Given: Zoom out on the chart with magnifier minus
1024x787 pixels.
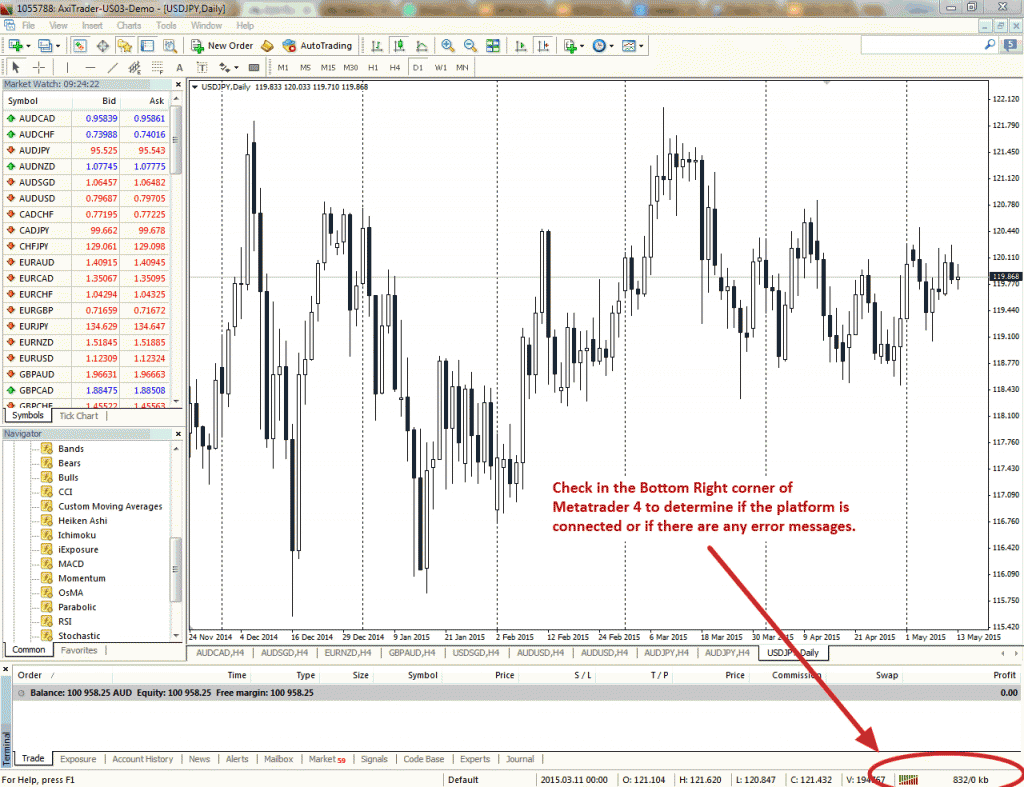Looking at the screenshot, I should point(470,46).
